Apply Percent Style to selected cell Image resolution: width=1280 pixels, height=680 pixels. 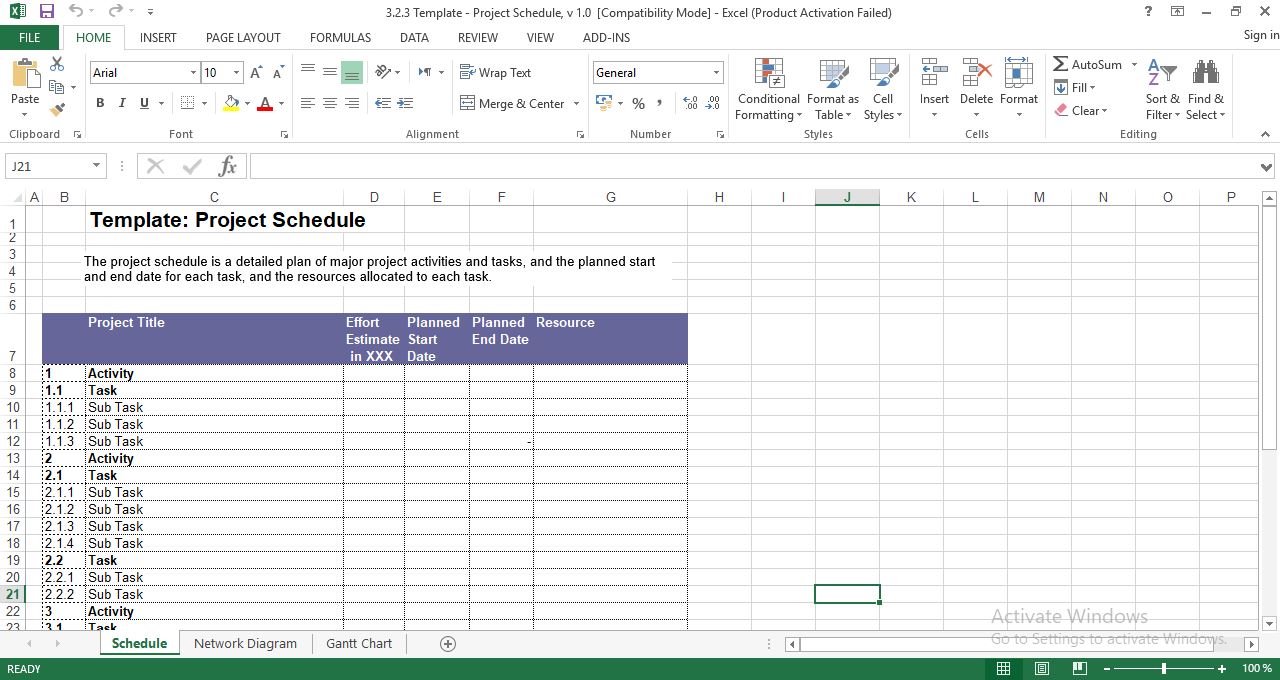[637, 103]
